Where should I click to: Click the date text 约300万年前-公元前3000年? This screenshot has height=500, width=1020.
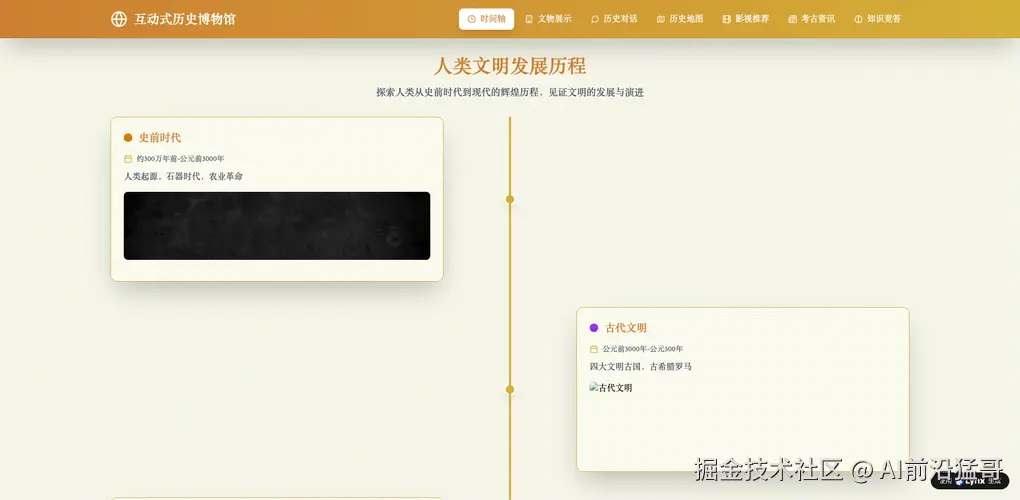[180, 159]
